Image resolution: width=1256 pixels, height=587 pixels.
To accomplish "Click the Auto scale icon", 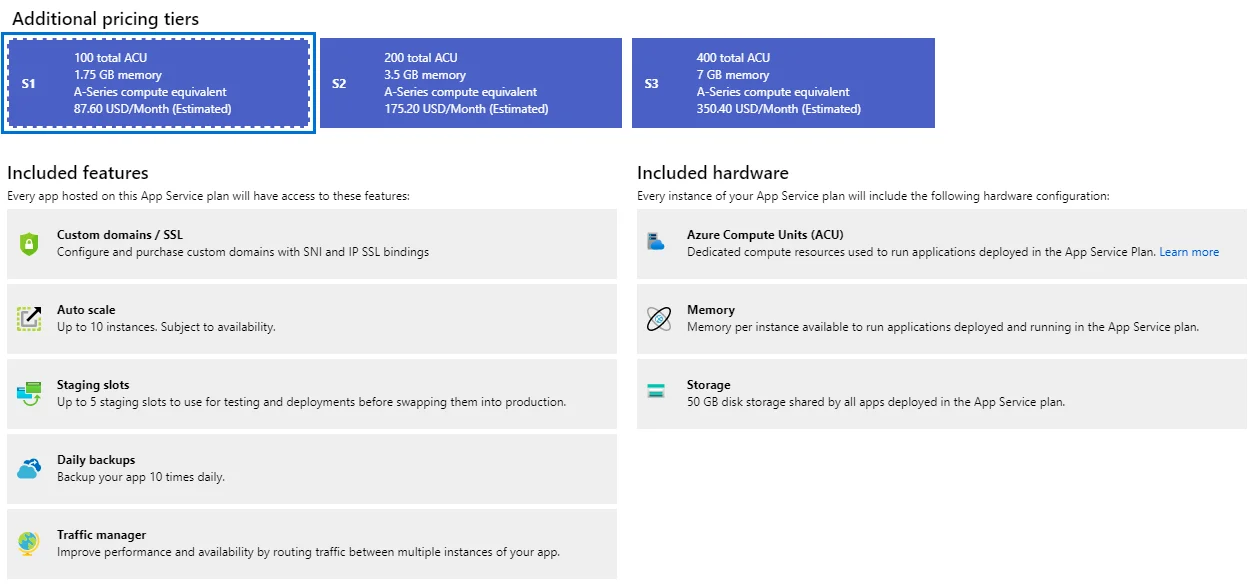I will pos(29,318).
